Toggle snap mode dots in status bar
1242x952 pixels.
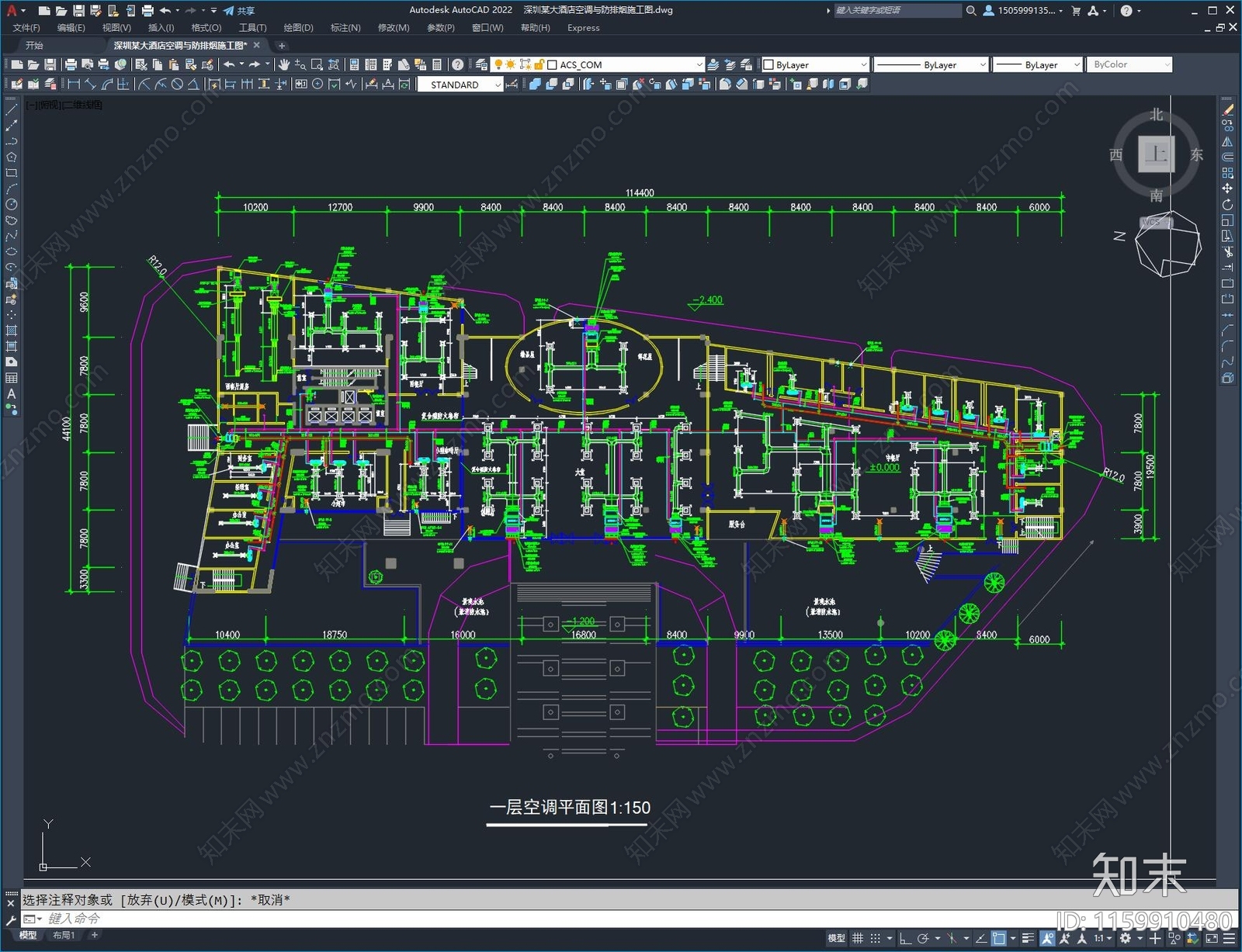(876, 938)
